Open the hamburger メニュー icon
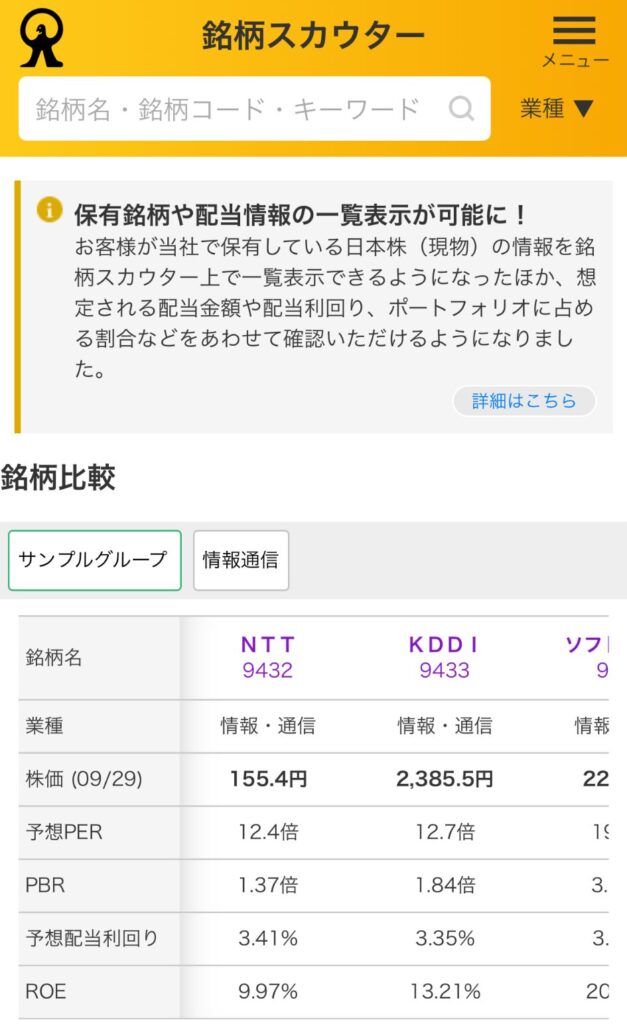 (574, 32)
